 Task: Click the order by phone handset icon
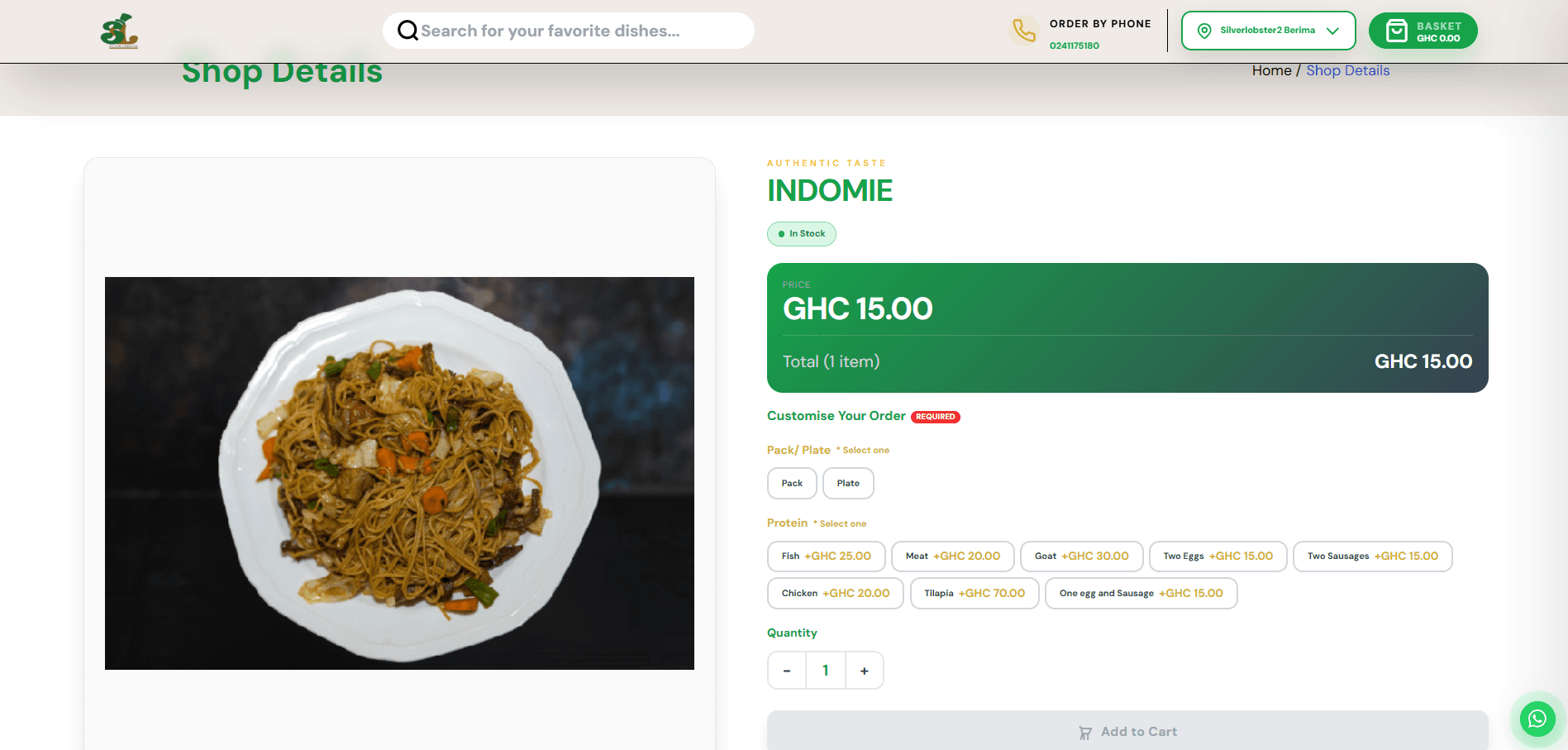click(1024, 31)
